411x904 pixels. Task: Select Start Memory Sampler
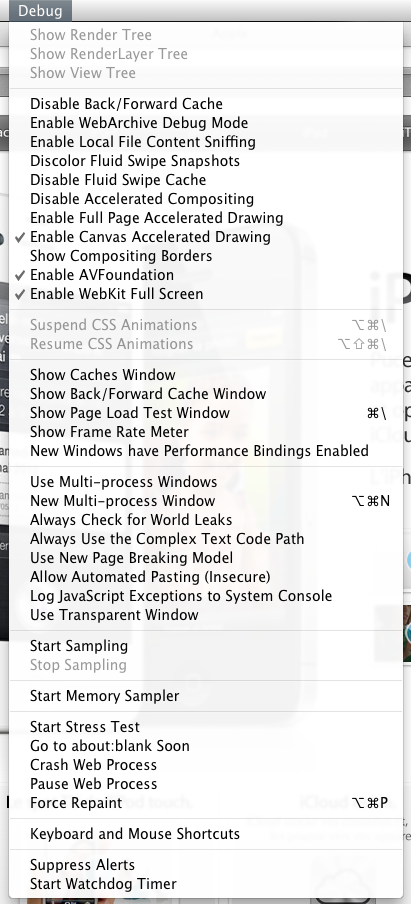tap(206, 696)
